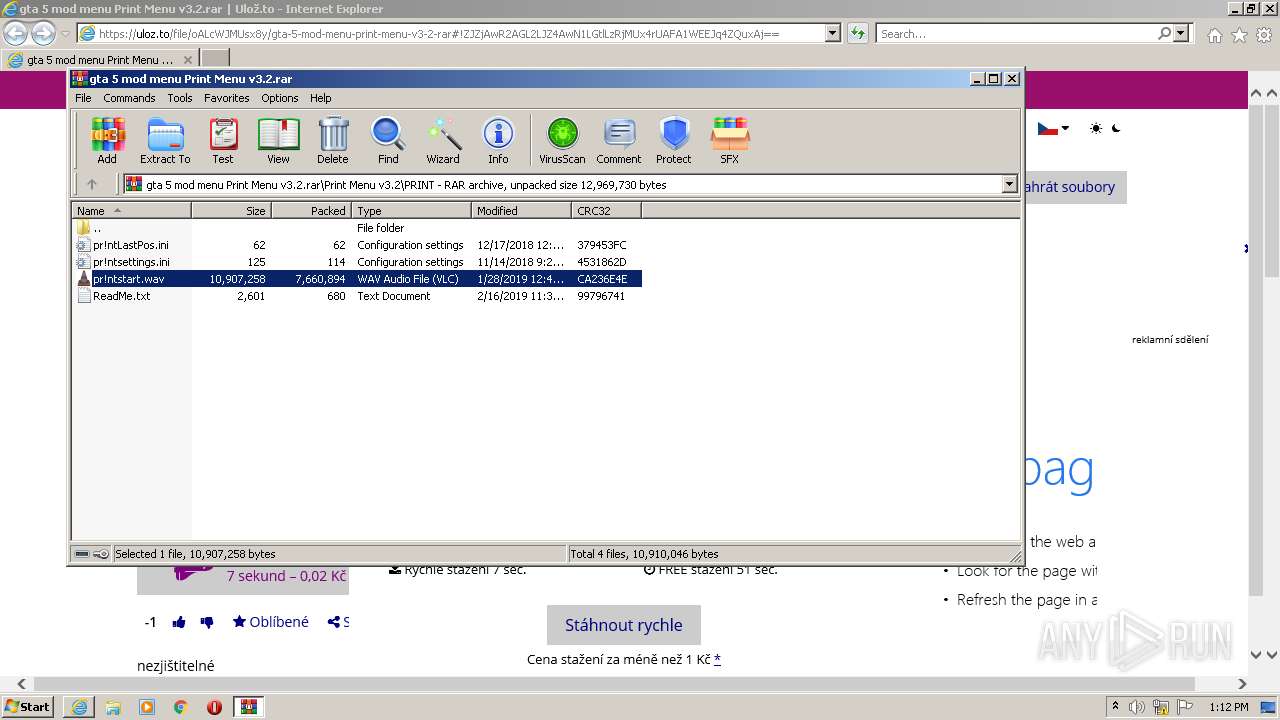Sort files by Modified column
The width and height of the screenshot is (1280, 720).
coord(521,210)
